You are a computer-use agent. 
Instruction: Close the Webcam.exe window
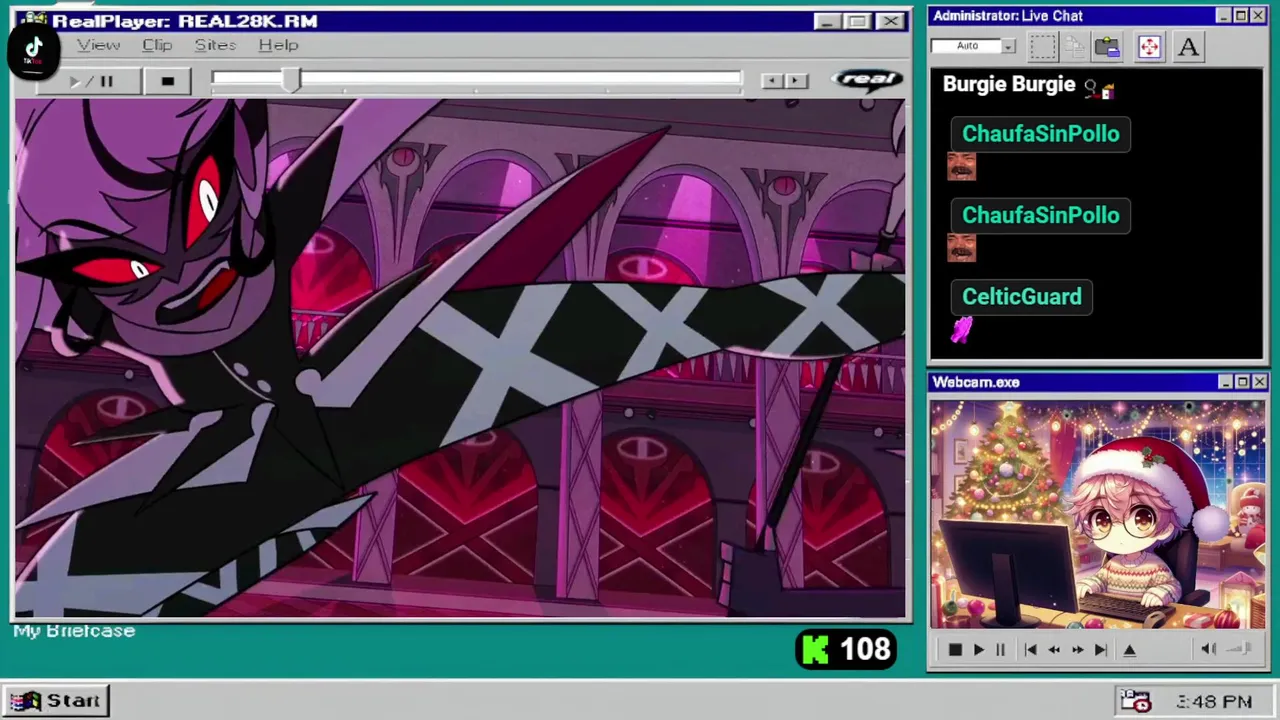tap(1260, 382)
